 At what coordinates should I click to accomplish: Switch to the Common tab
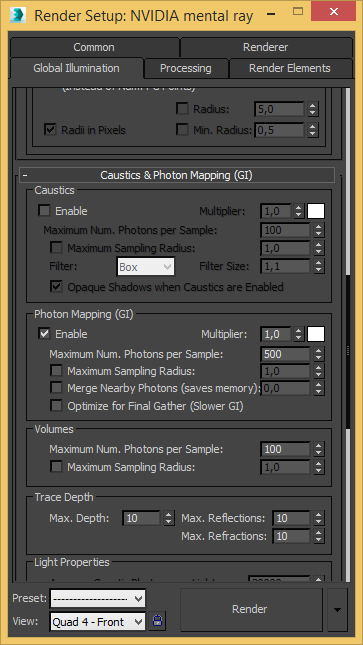click(x=94, y=47)
